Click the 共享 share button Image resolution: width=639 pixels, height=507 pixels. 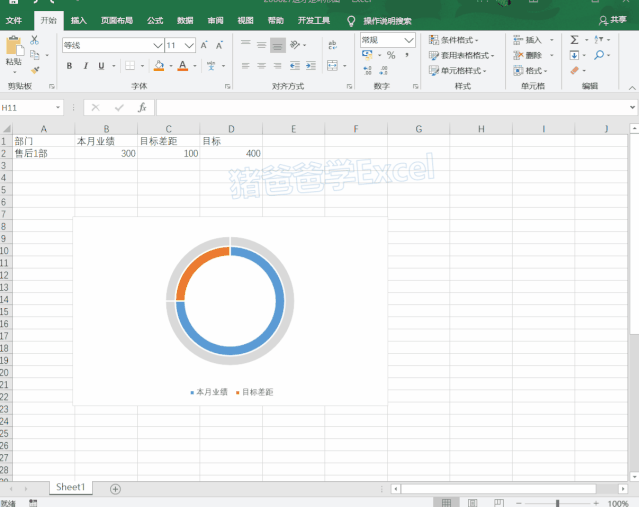(x=613, y=20)
